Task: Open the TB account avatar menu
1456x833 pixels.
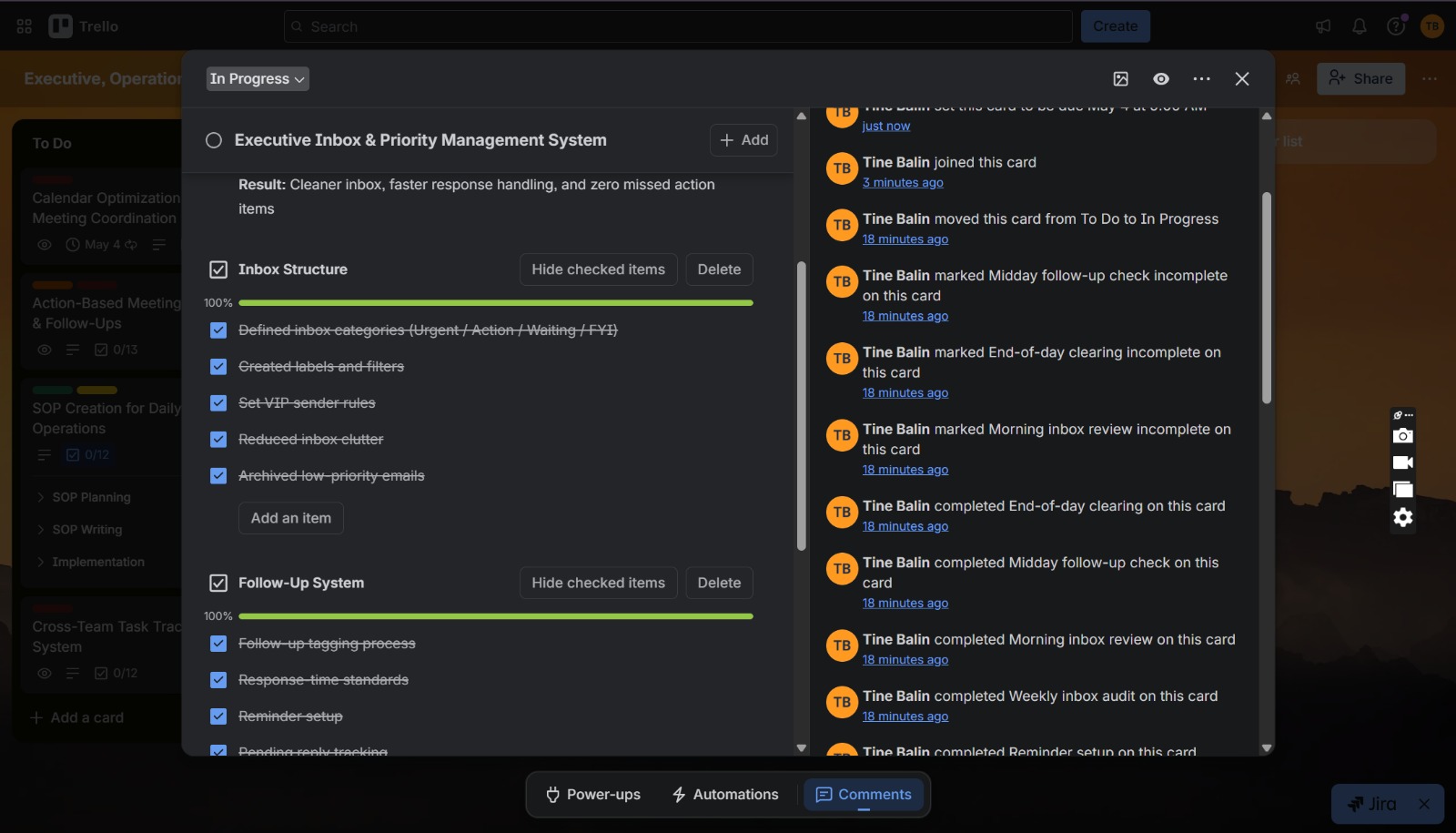Action: (1432, 26)
